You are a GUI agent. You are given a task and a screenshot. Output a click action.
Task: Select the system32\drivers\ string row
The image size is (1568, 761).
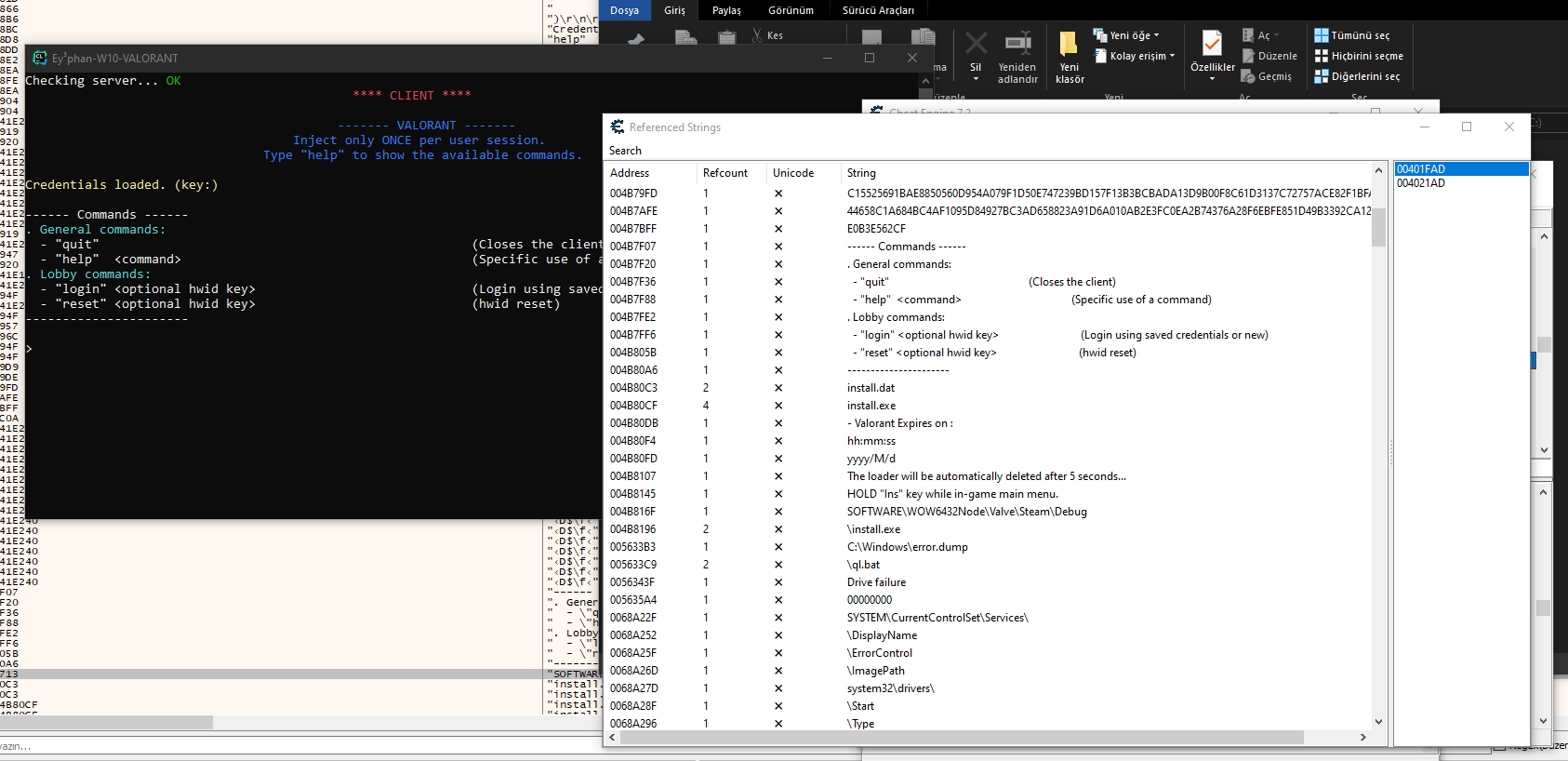click(x=989, y=688)
